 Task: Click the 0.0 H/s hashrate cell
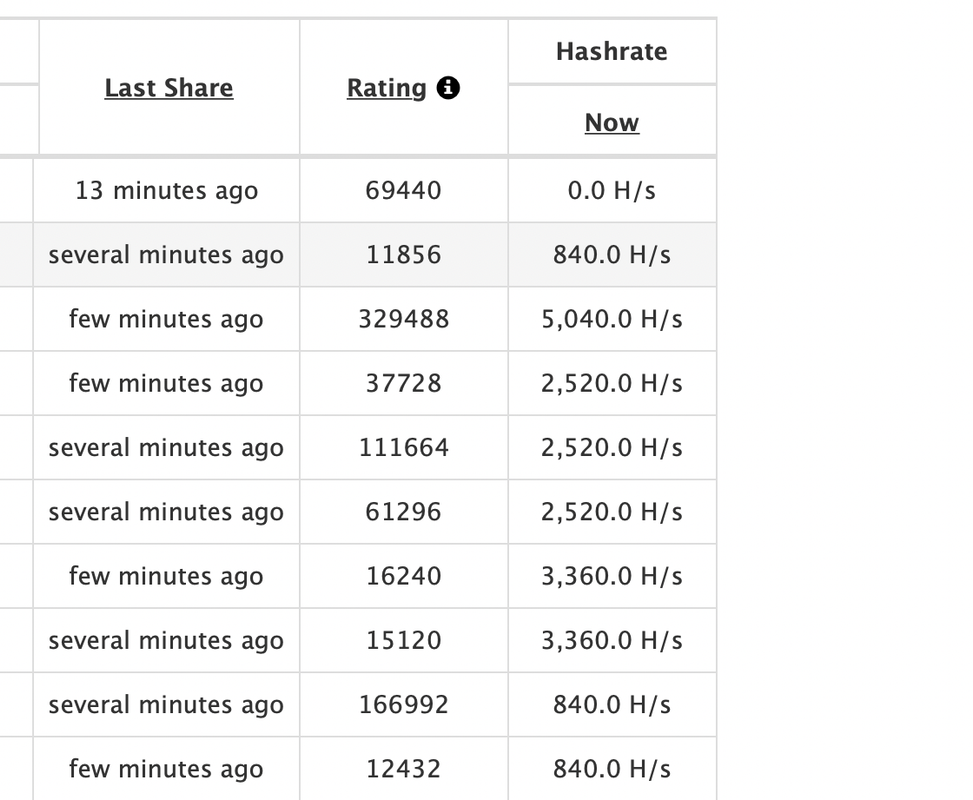612,191
